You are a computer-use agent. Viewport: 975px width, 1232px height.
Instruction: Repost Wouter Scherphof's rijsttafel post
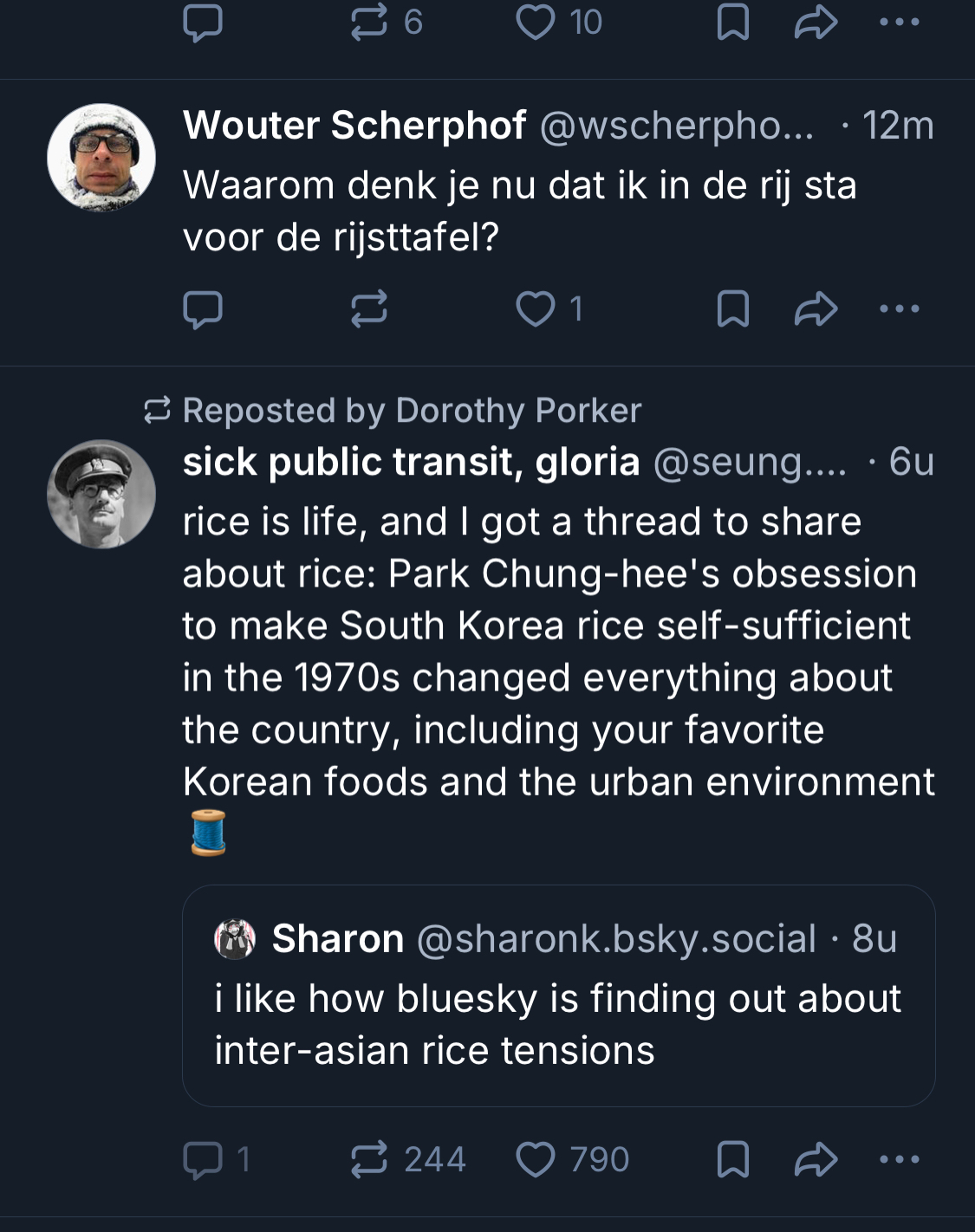[x=368, y=309]
